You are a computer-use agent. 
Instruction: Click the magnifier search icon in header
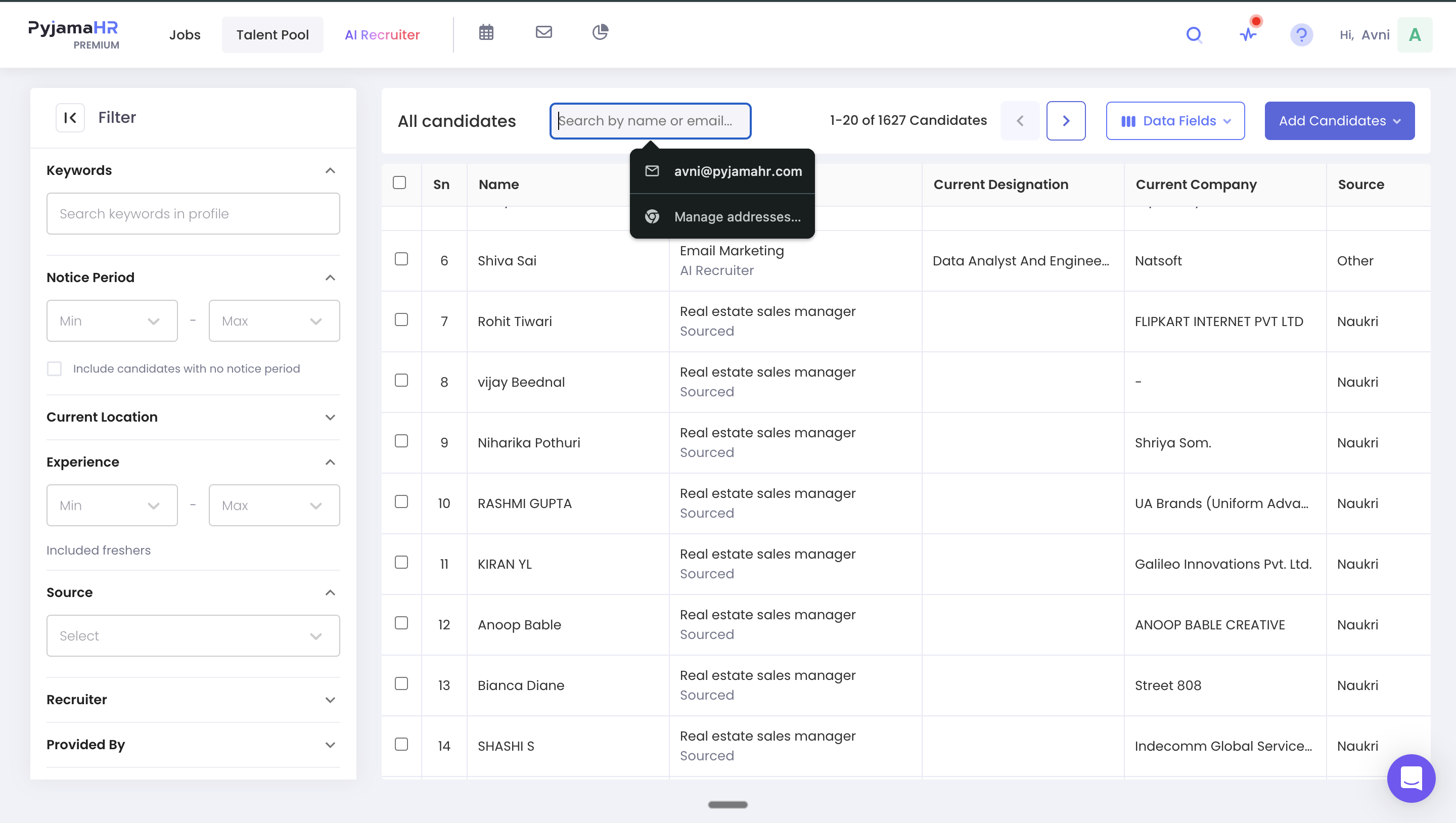pyautogui.click(x=1194, y=35)
